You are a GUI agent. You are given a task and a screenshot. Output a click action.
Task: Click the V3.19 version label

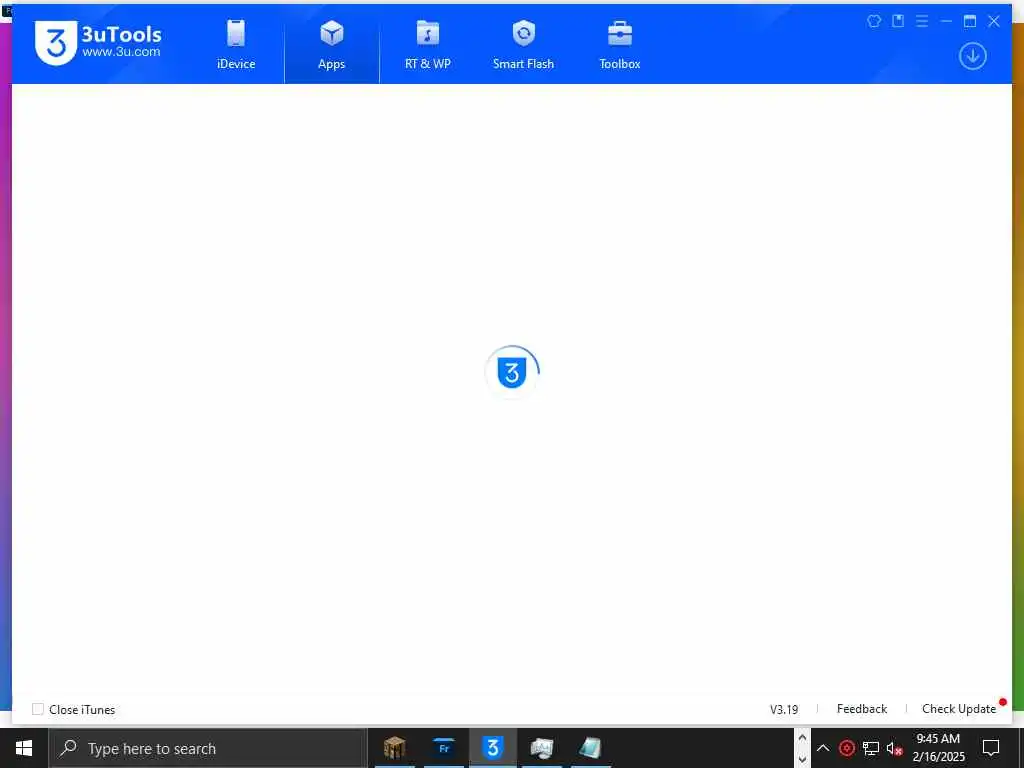[x=784, y=709]
